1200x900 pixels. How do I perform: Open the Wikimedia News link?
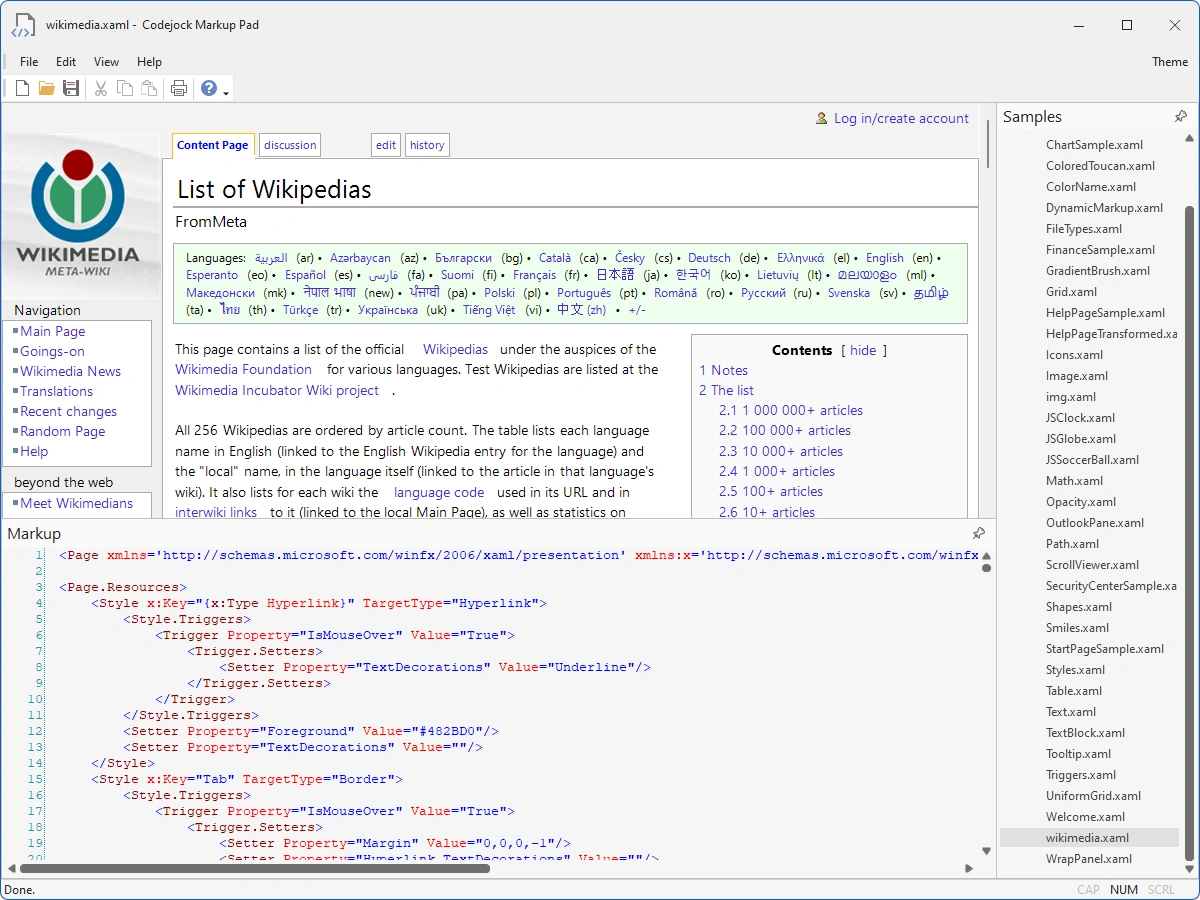pyautogui.click(x=70, y=371)
